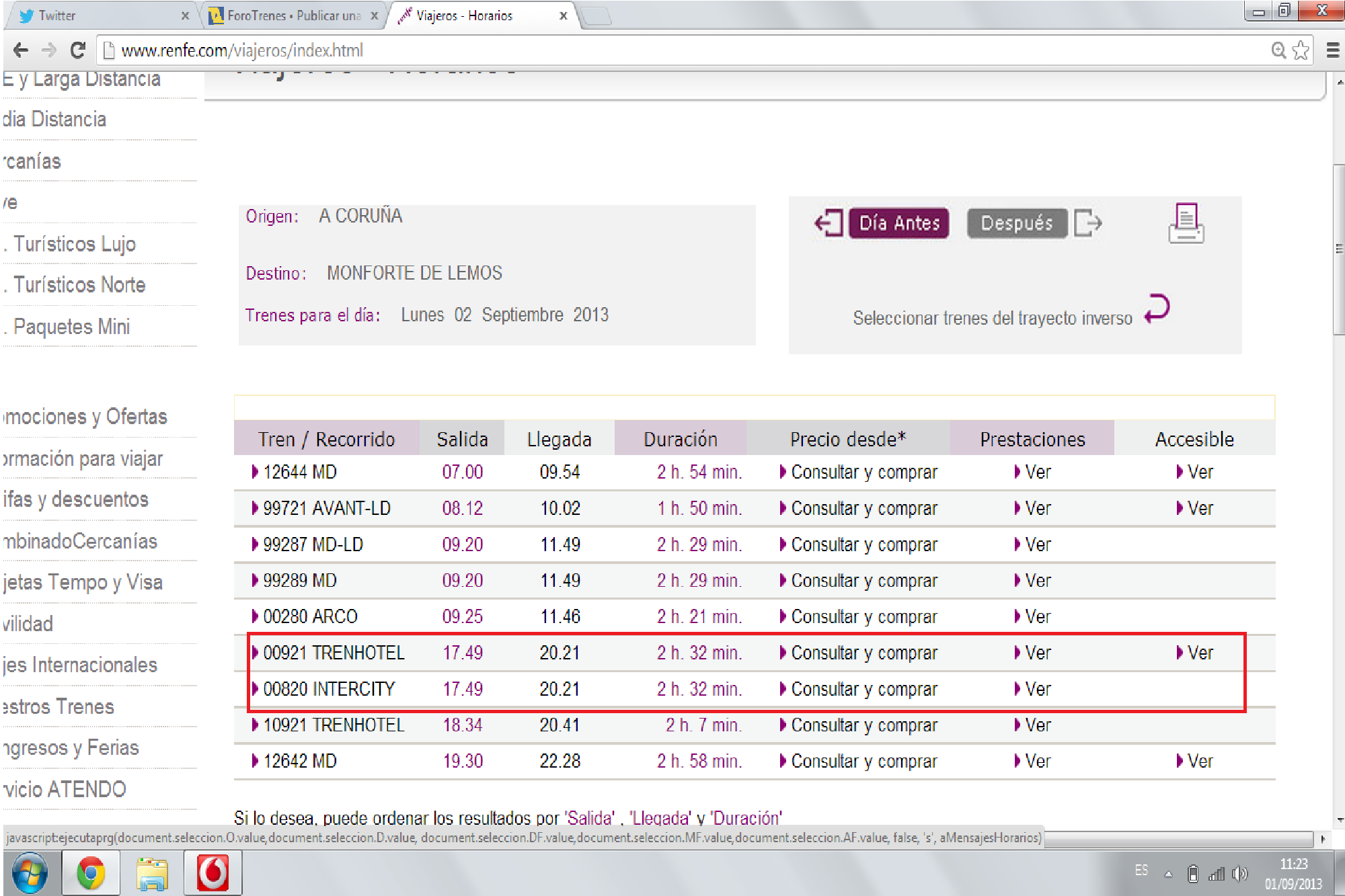The width and height of the screenshot is (1345, 896).
Task: Switch to the ForoTrenes tab
Action: (292, 15)
